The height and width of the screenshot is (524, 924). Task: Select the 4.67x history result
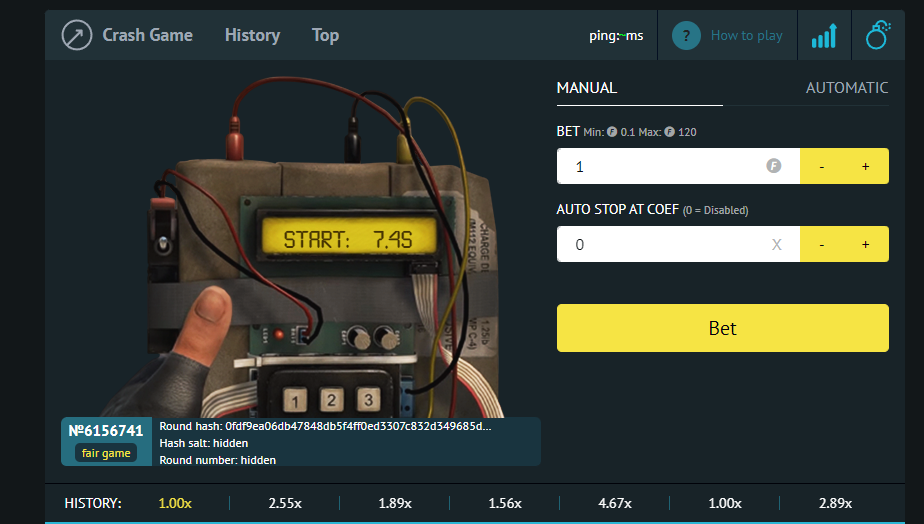click(614, 503)
